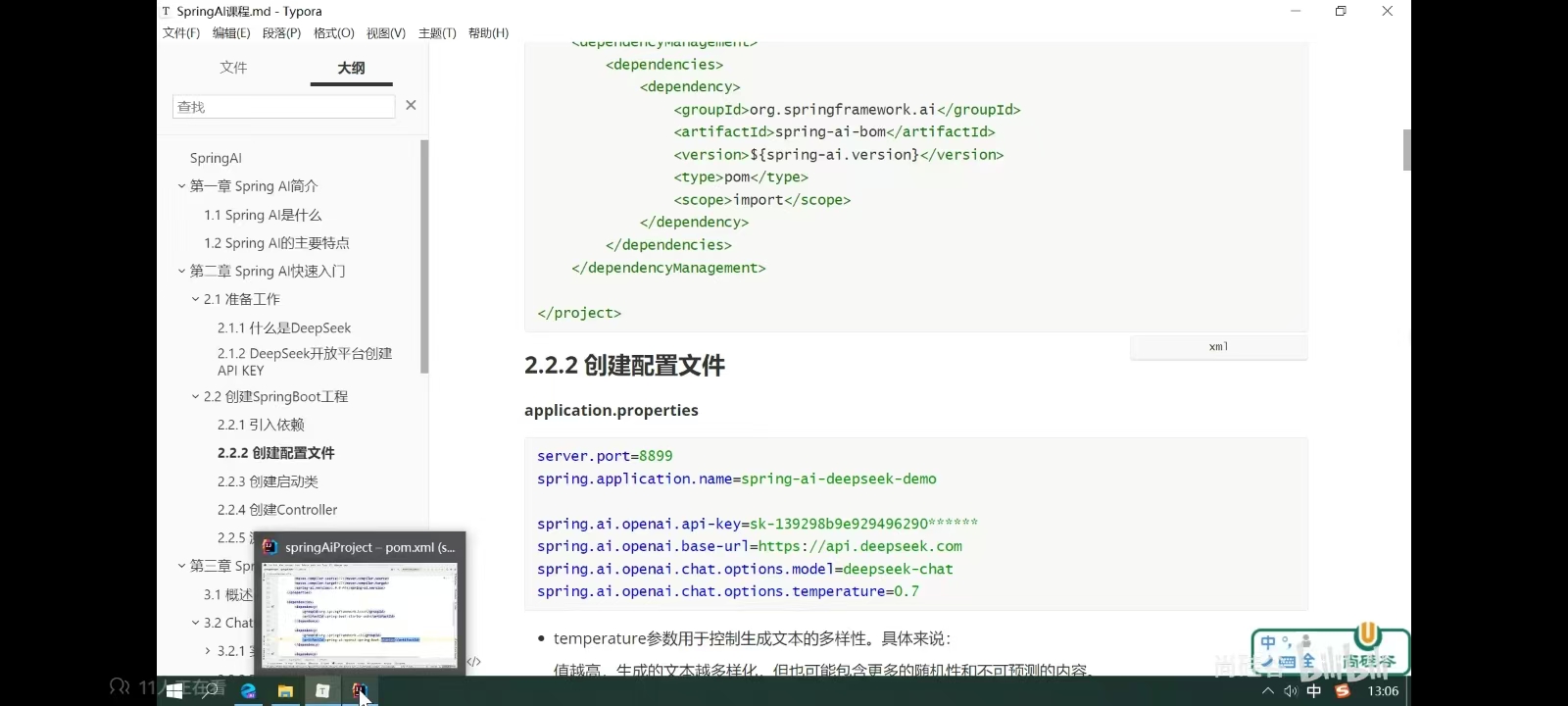Screen dimensions: 1568x706
Task: Open IME soft keyboard icon
Action: click(x=1287, y=662)
